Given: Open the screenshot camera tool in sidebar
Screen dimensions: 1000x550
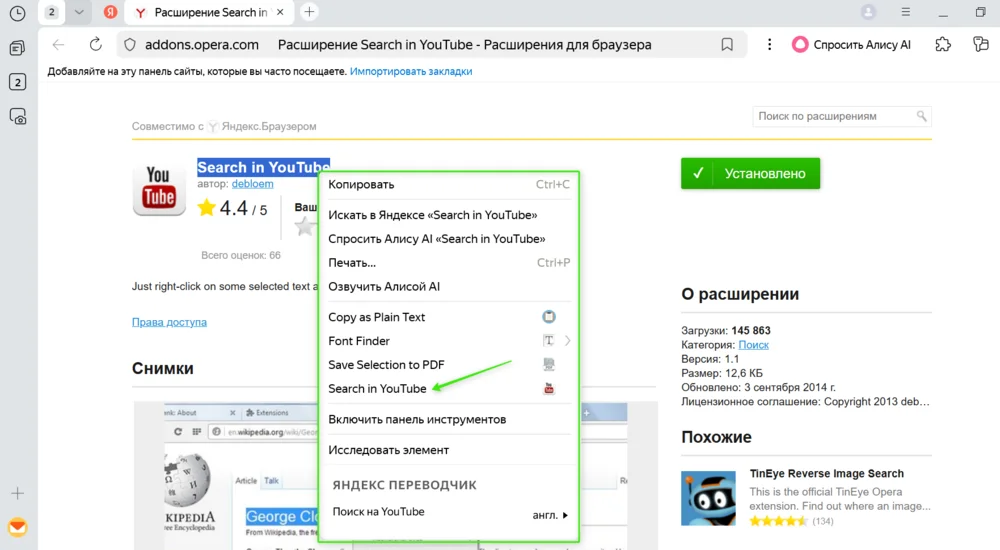Looking at the screenshot, I should pyautogui.click(x=18, y=117).
